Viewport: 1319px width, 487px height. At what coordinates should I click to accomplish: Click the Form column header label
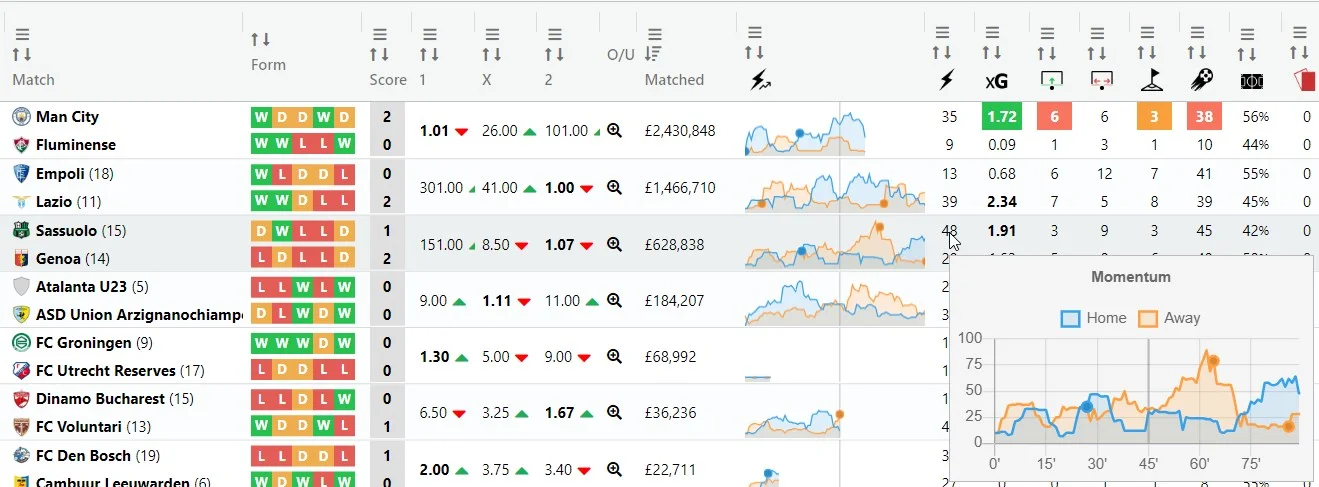coord(268,64)
